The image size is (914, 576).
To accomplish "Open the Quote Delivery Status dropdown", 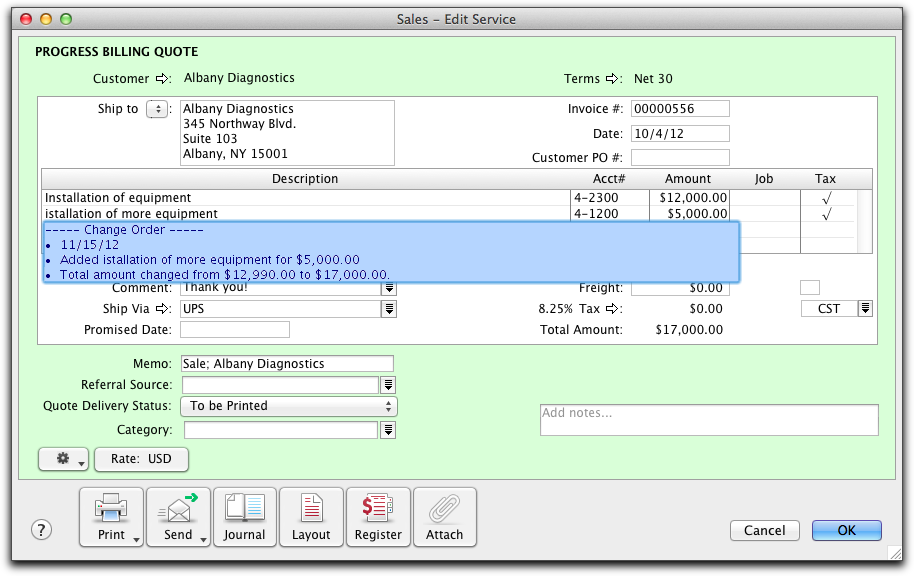I will pyautogui.click(x=288, y=406).
